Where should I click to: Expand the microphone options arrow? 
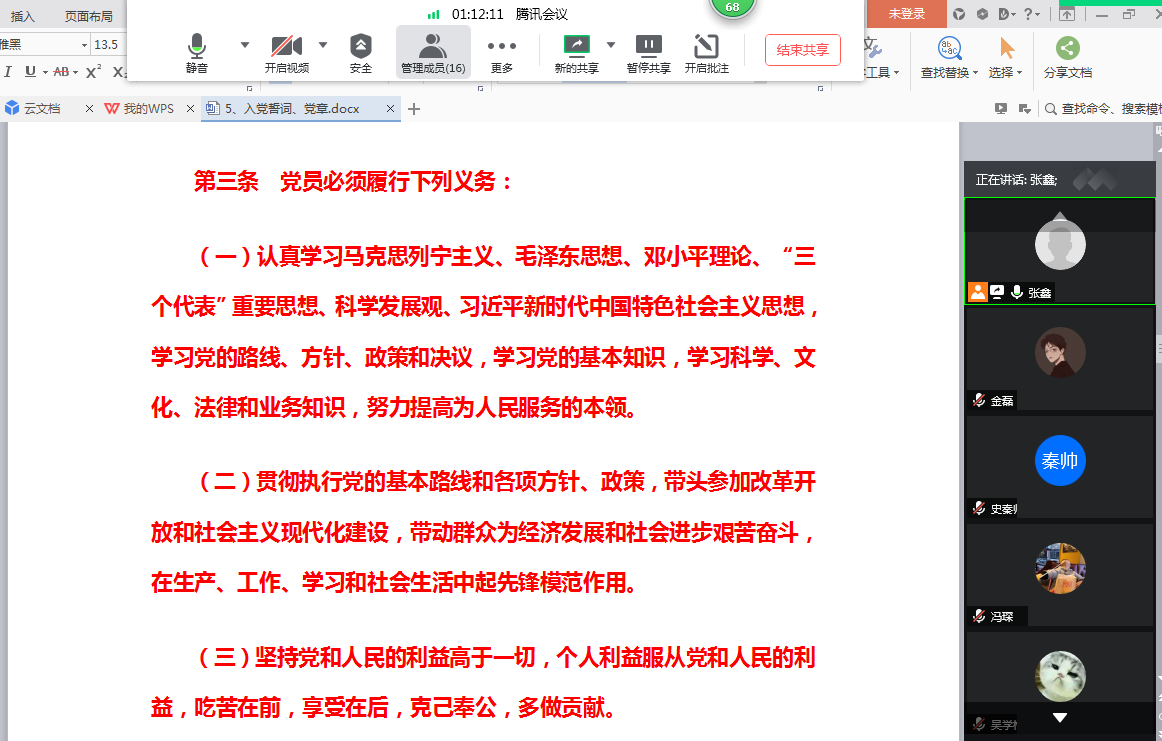coord(245,45)
